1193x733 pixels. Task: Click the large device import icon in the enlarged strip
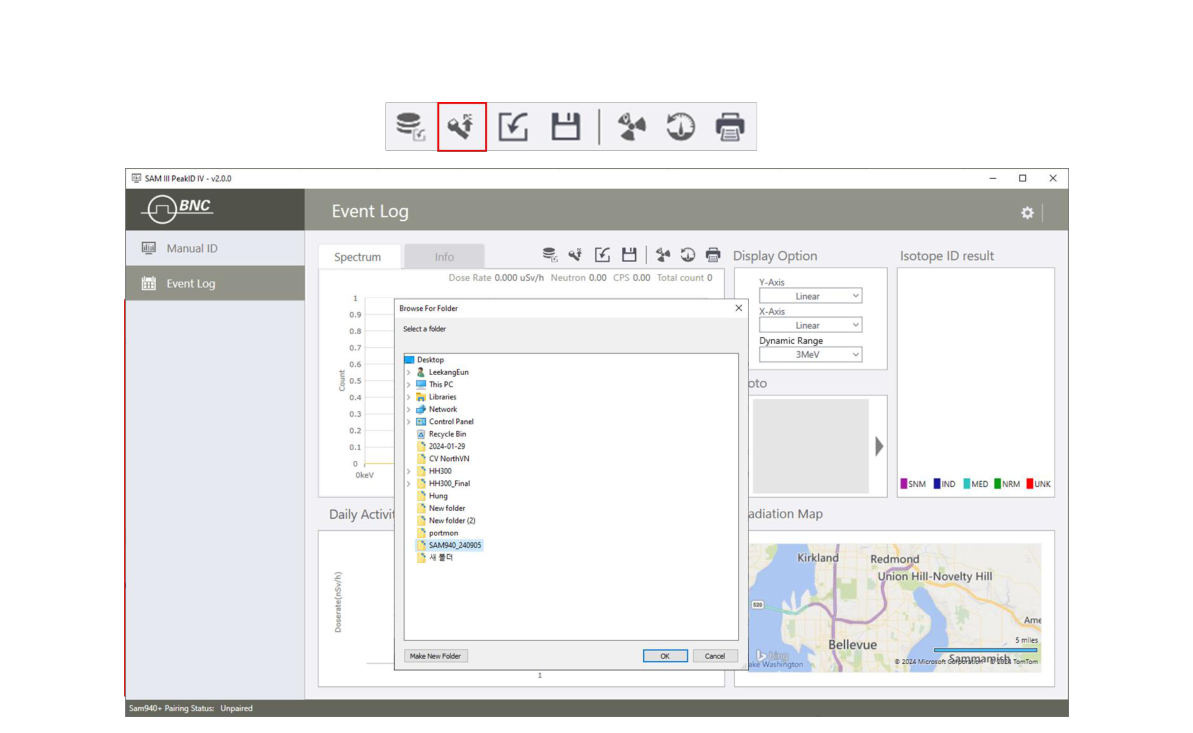(x=462, y=126)
